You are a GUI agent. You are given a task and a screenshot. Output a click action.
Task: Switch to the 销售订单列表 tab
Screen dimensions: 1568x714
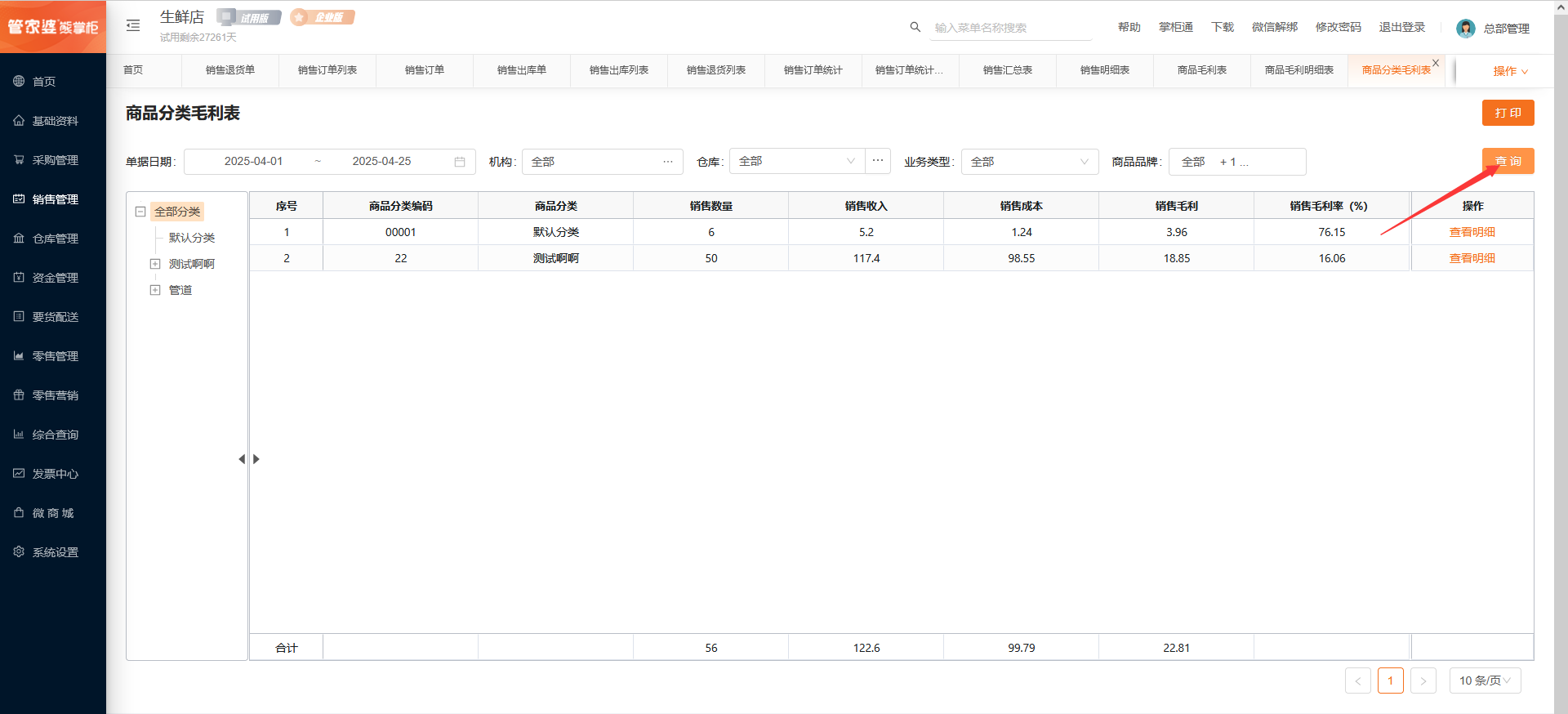coord(327,70)
